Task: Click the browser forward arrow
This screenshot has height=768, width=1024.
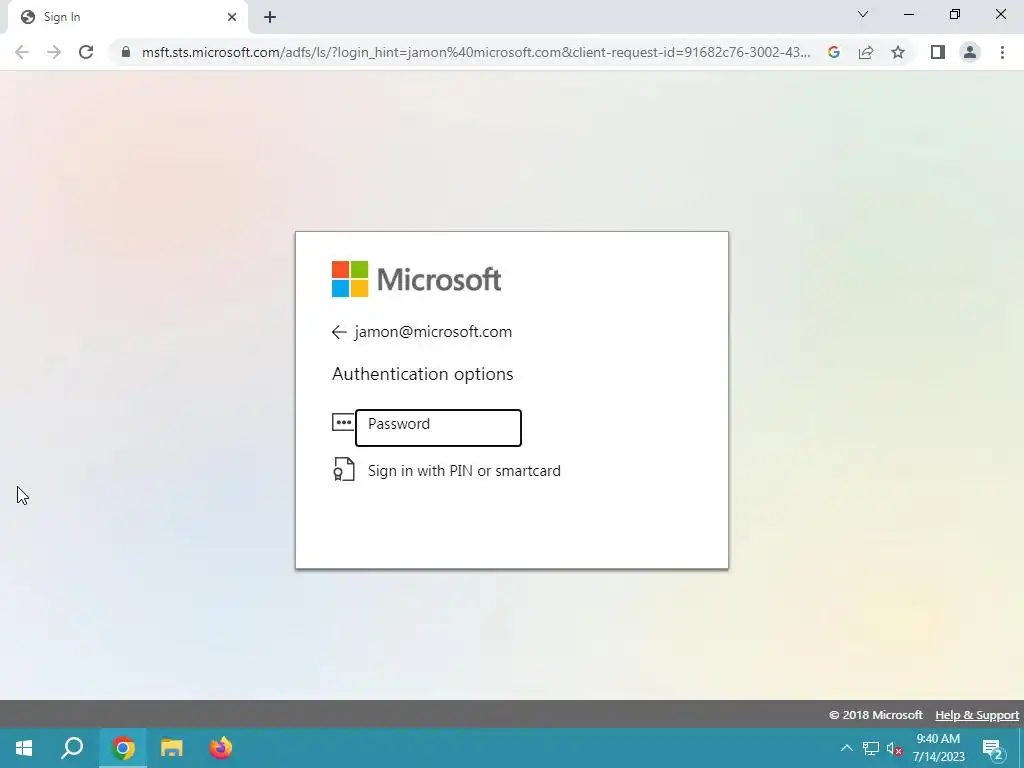Action: point(54,52)
